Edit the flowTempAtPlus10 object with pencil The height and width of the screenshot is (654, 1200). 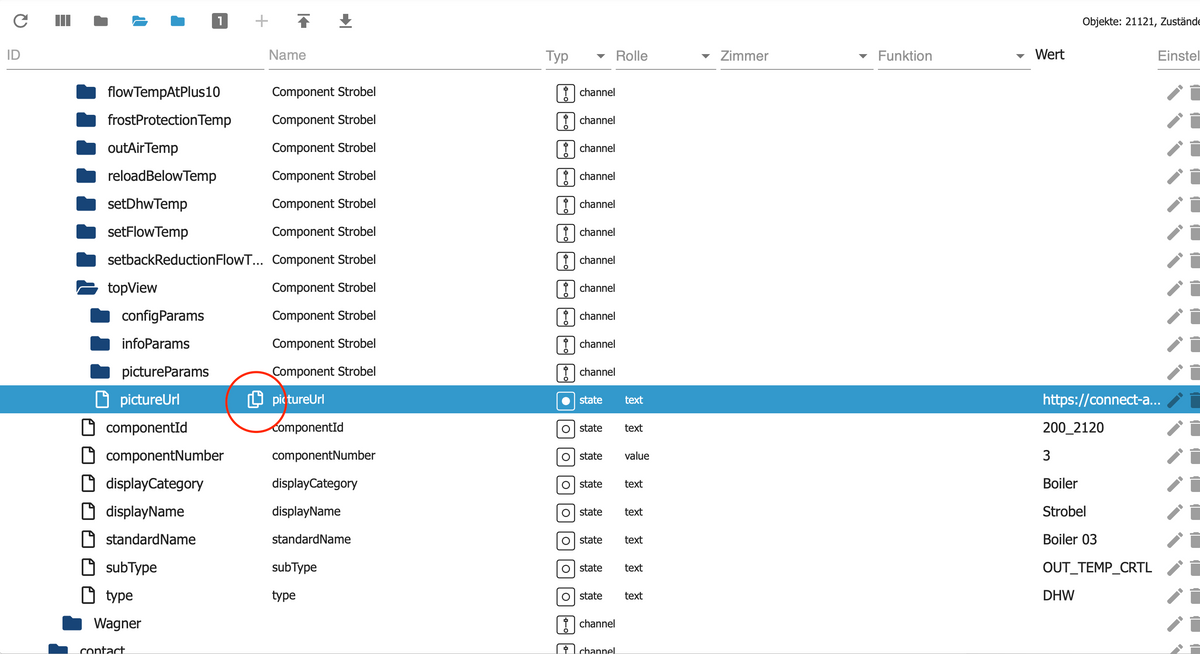click(1175, 92)
